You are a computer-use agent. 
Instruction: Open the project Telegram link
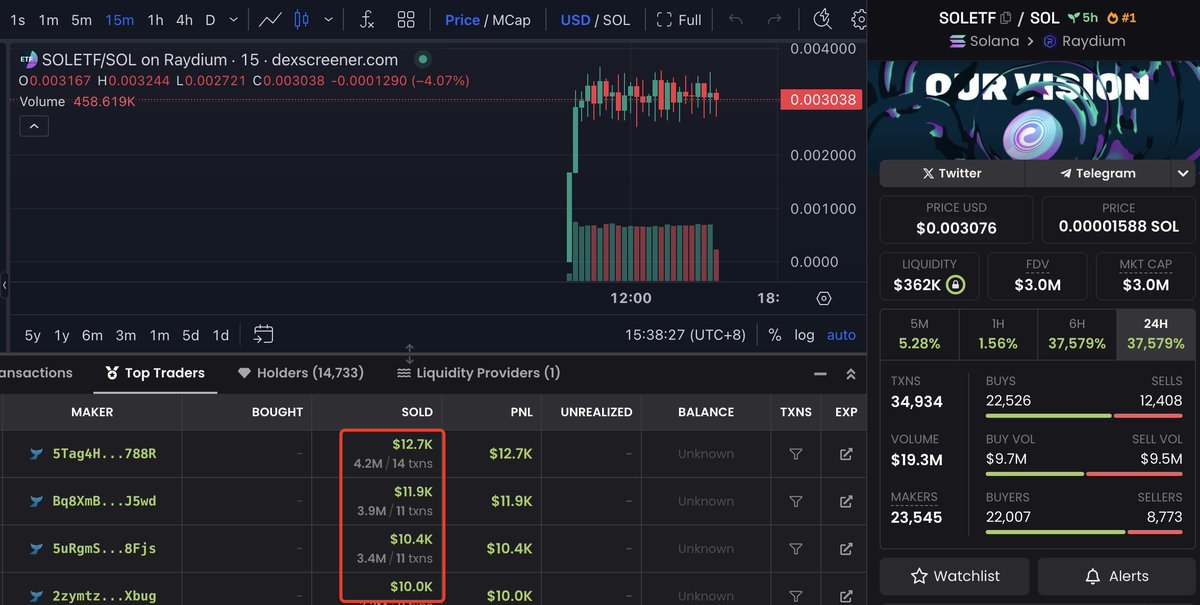(x=1097, y=173)
